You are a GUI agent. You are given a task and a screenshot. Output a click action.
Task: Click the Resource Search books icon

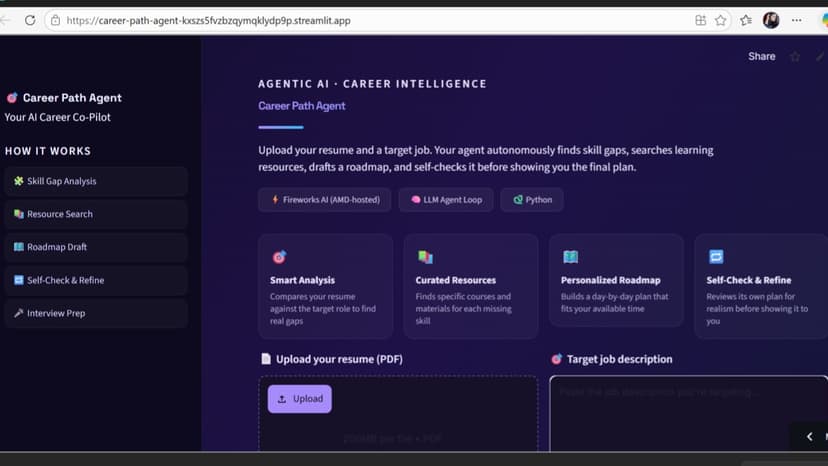point(18,214)
